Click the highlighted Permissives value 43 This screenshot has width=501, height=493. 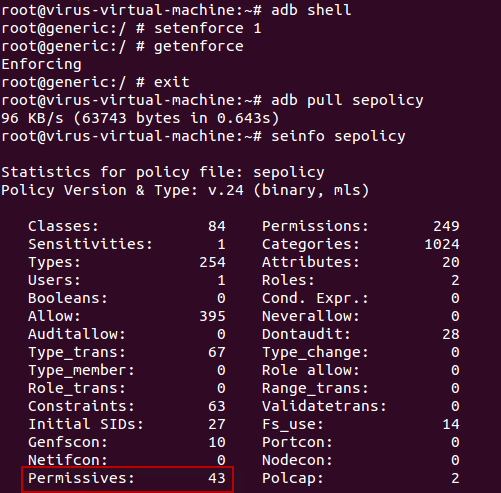217,478
